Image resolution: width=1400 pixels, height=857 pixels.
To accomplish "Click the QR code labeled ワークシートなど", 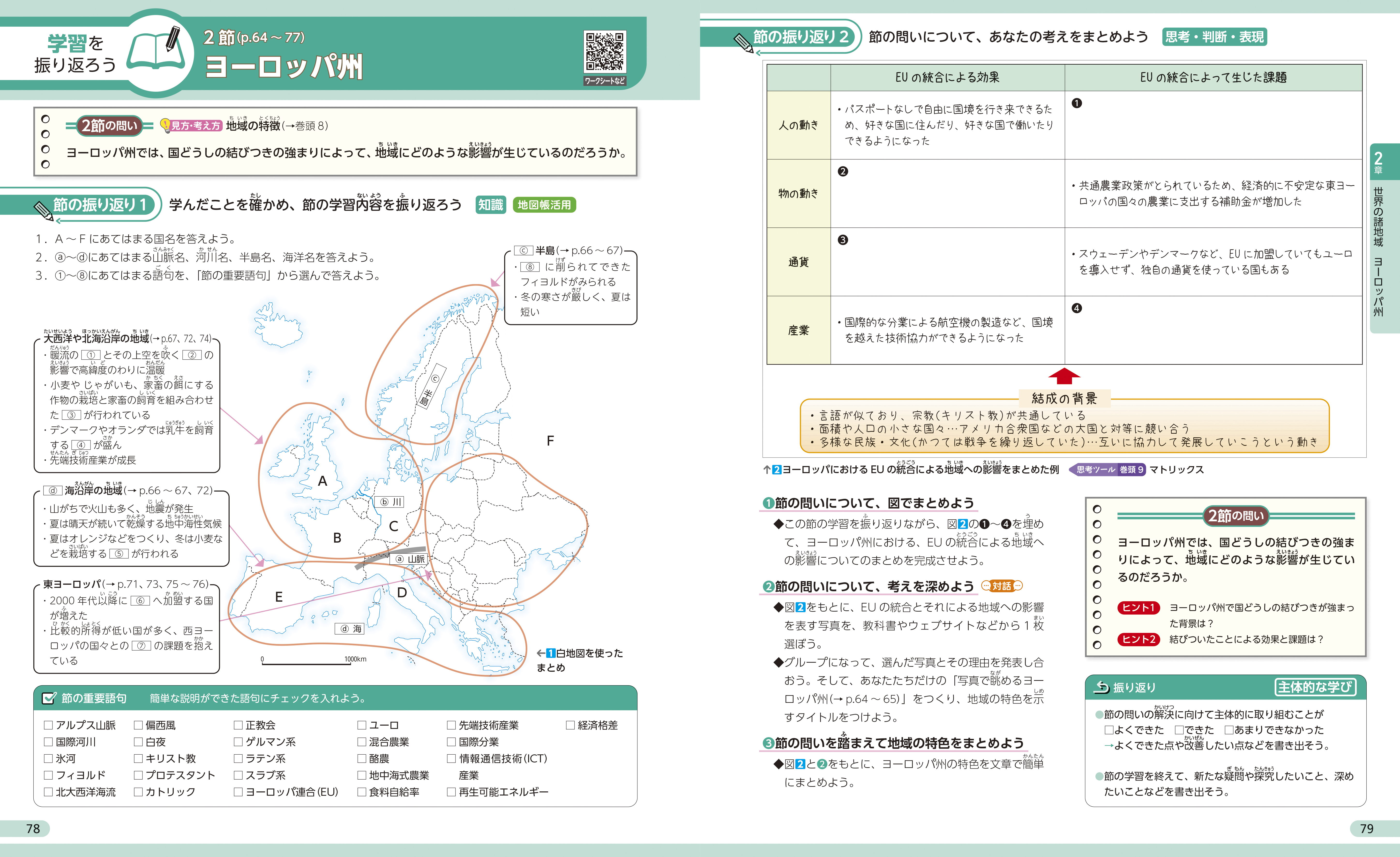I will 605,52.
